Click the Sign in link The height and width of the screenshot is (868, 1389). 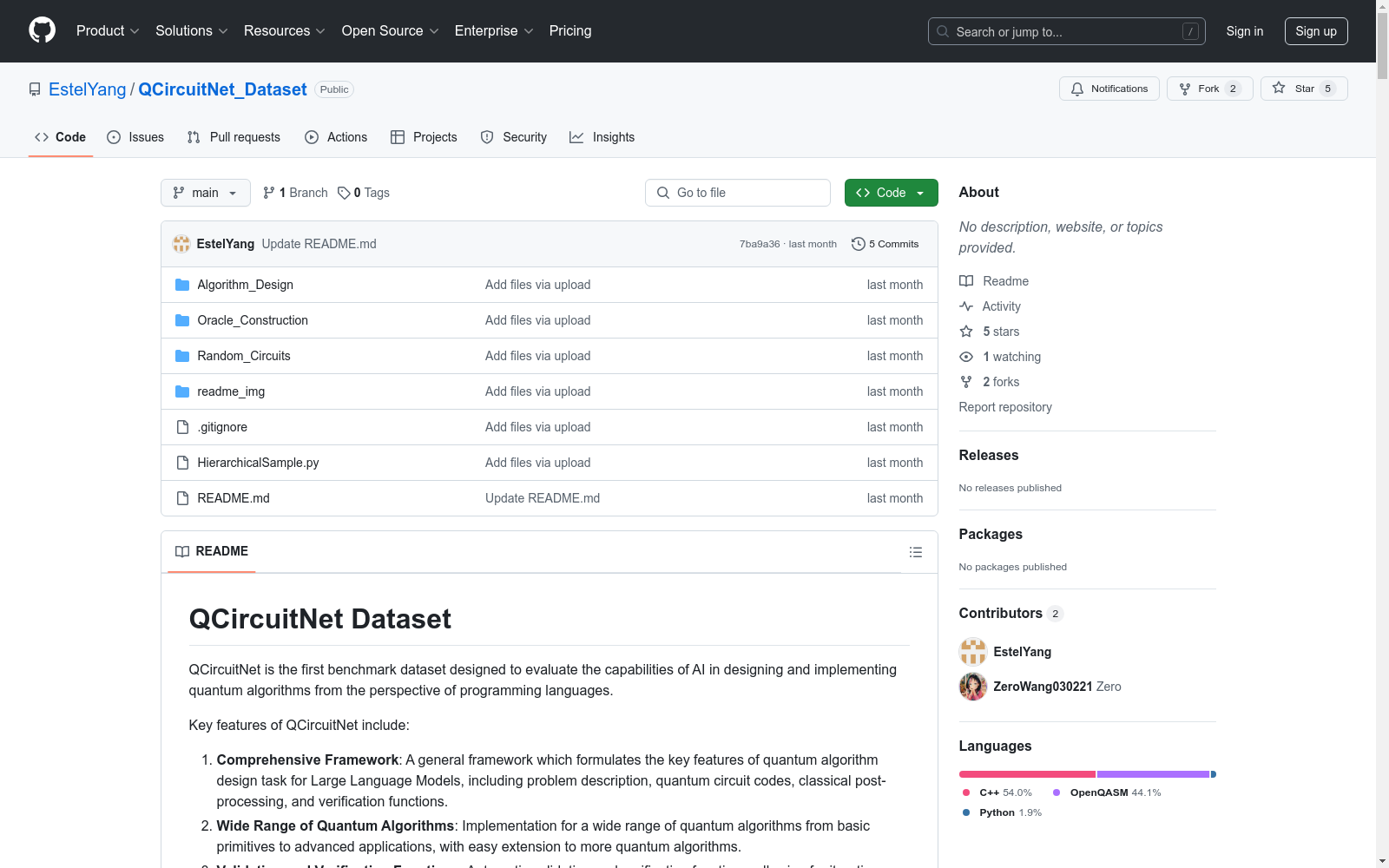(x=1245, y=31)
